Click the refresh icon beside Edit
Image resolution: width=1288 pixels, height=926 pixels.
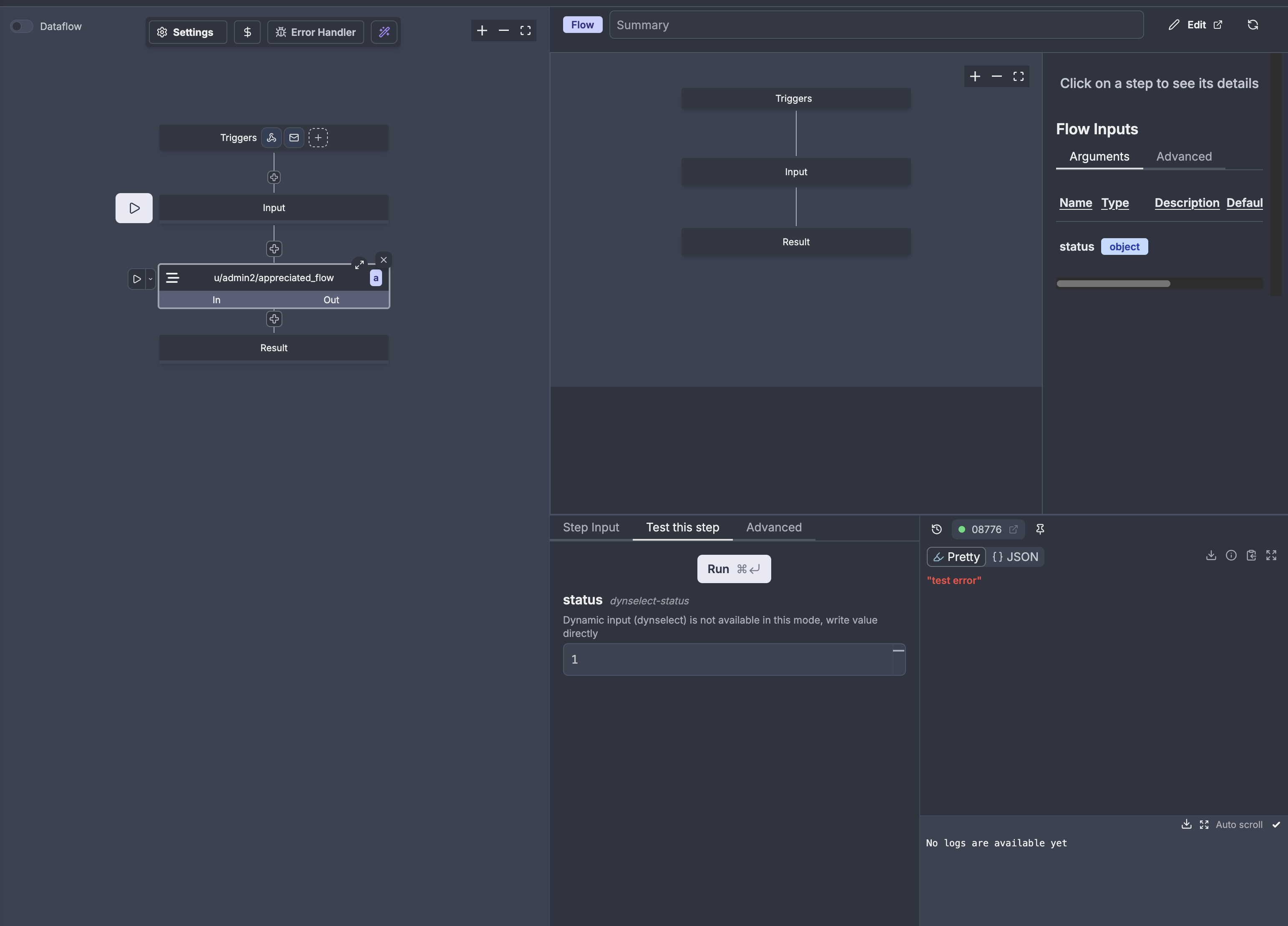(1253, 25)
